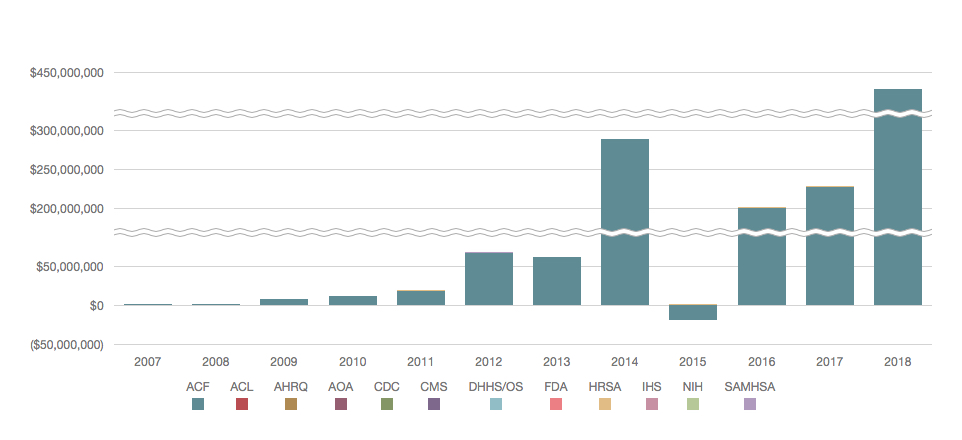Viewport: 962px width, 440px height.
Task: Select the negative 2015 bar
Action: click(693, 313)
